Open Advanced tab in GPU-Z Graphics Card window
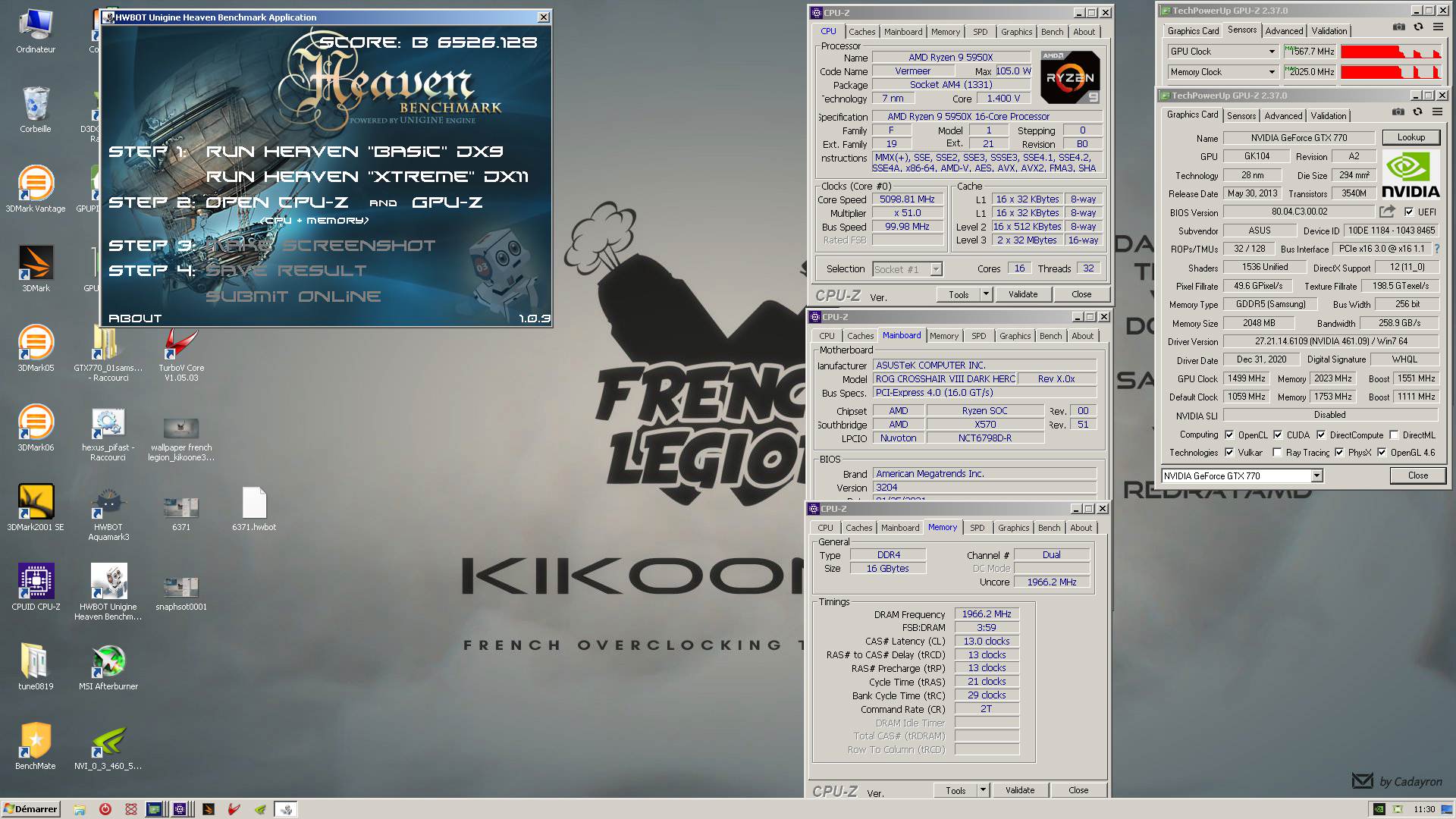The width and height of the screenshot is (1456, 819). (1283, 116)
